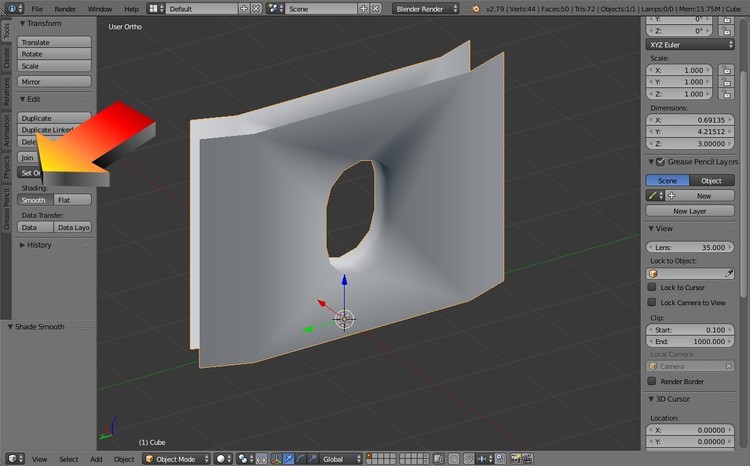Select the translate manipulator arrow icon
Screen dimensions: 750x466
coord(289,459)
